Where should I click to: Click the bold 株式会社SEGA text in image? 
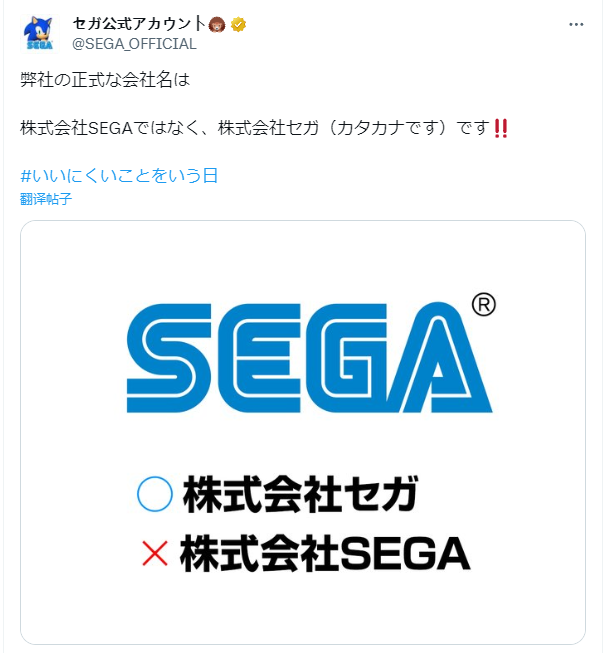[x=325, y=553]
